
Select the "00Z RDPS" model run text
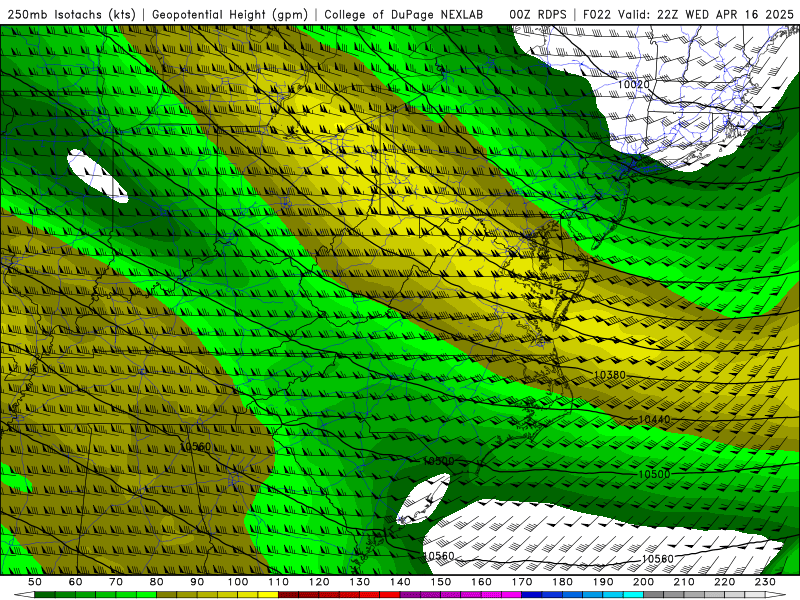click(x=538, y=15)
